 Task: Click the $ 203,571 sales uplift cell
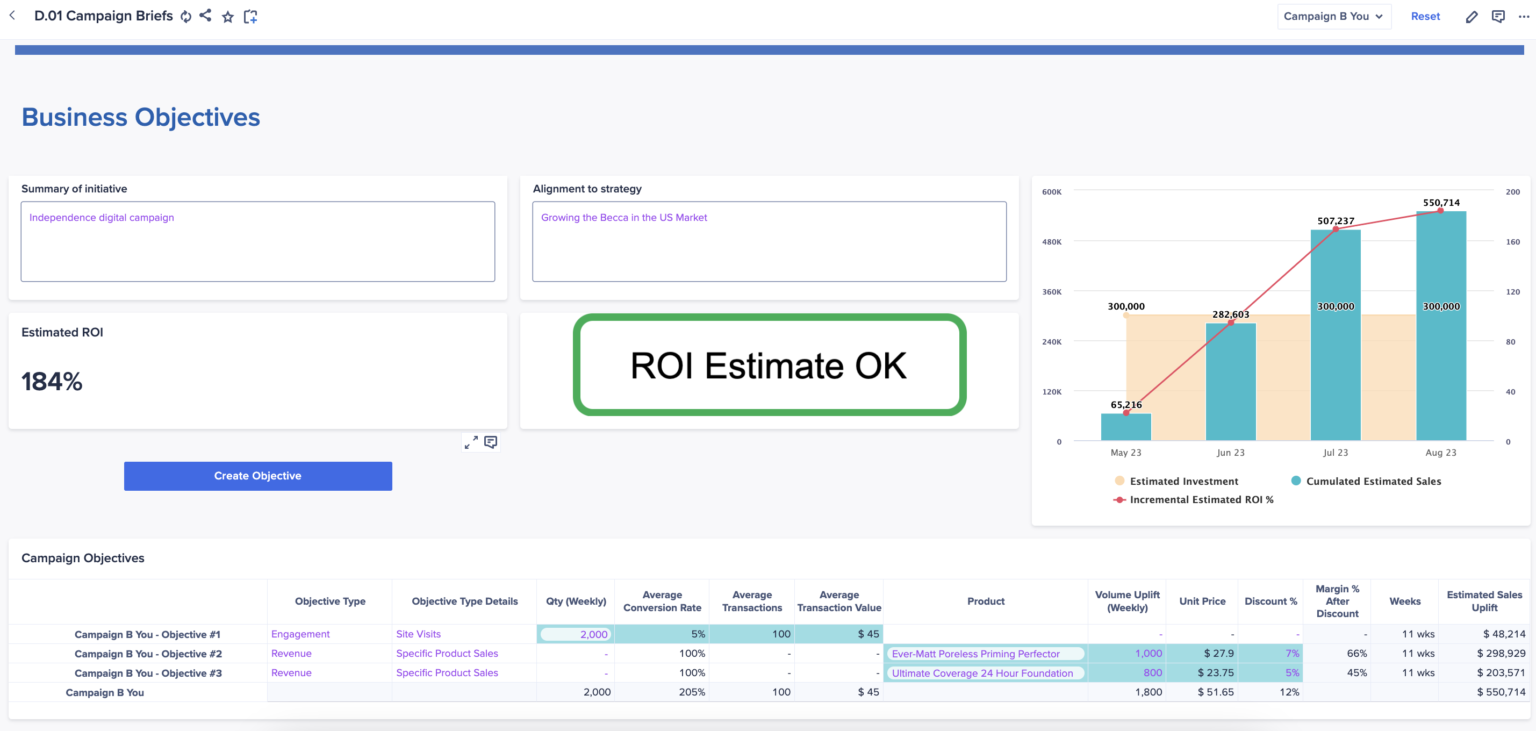point(1484,673)
